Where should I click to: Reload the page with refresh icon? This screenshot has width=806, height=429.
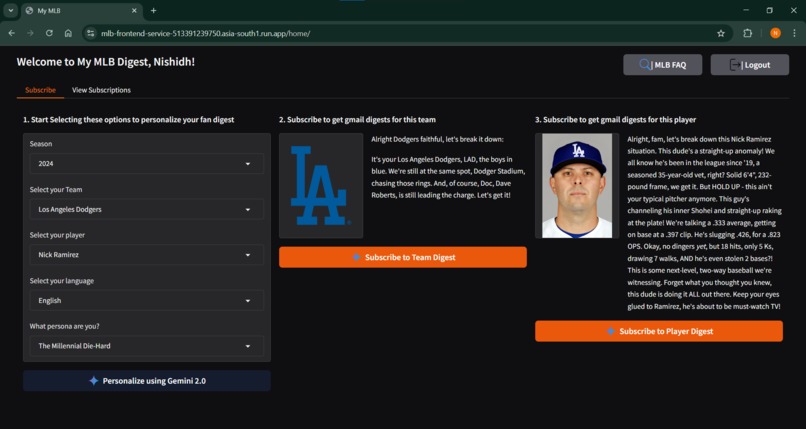pyautogui.click(x=49, y=33)
